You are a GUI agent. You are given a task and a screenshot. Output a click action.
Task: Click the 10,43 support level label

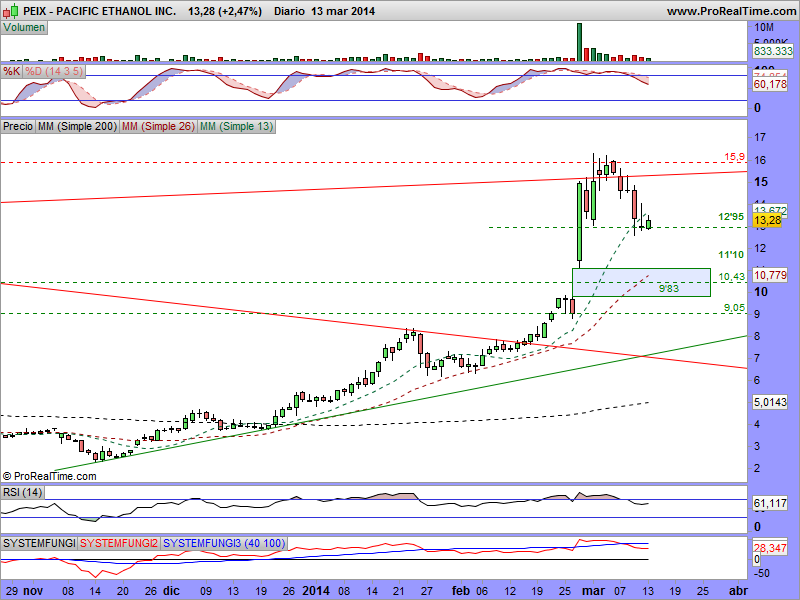(x=732, y=277)
